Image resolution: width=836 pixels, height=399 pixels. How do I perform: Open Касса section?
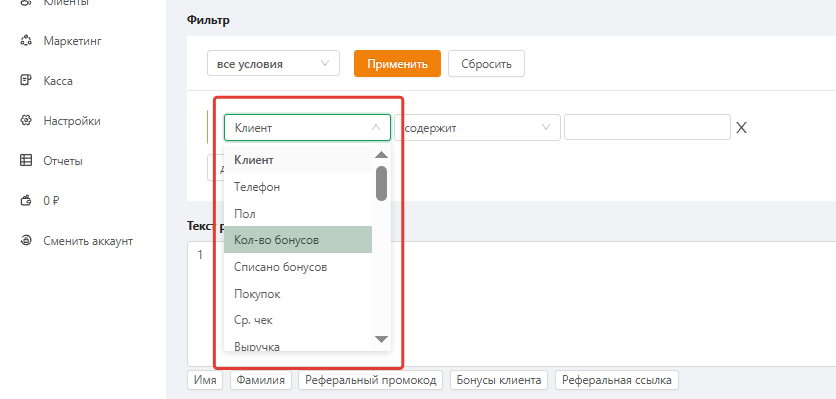point(58,81)
